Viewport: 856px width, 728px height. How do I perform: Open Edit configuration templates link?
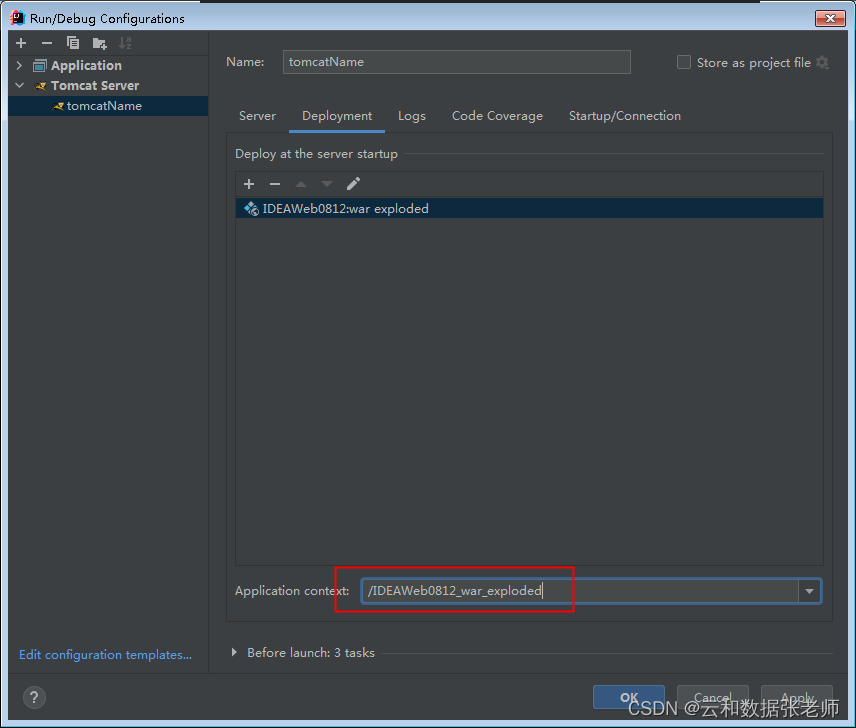pos(105,654)
